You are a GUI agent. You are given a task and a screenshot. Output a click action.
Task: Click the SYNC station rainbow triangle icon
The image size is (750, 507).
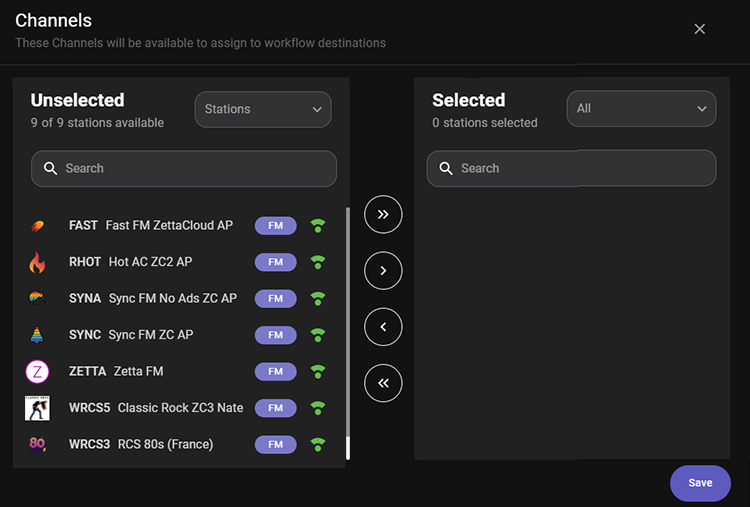click(37, 335)
